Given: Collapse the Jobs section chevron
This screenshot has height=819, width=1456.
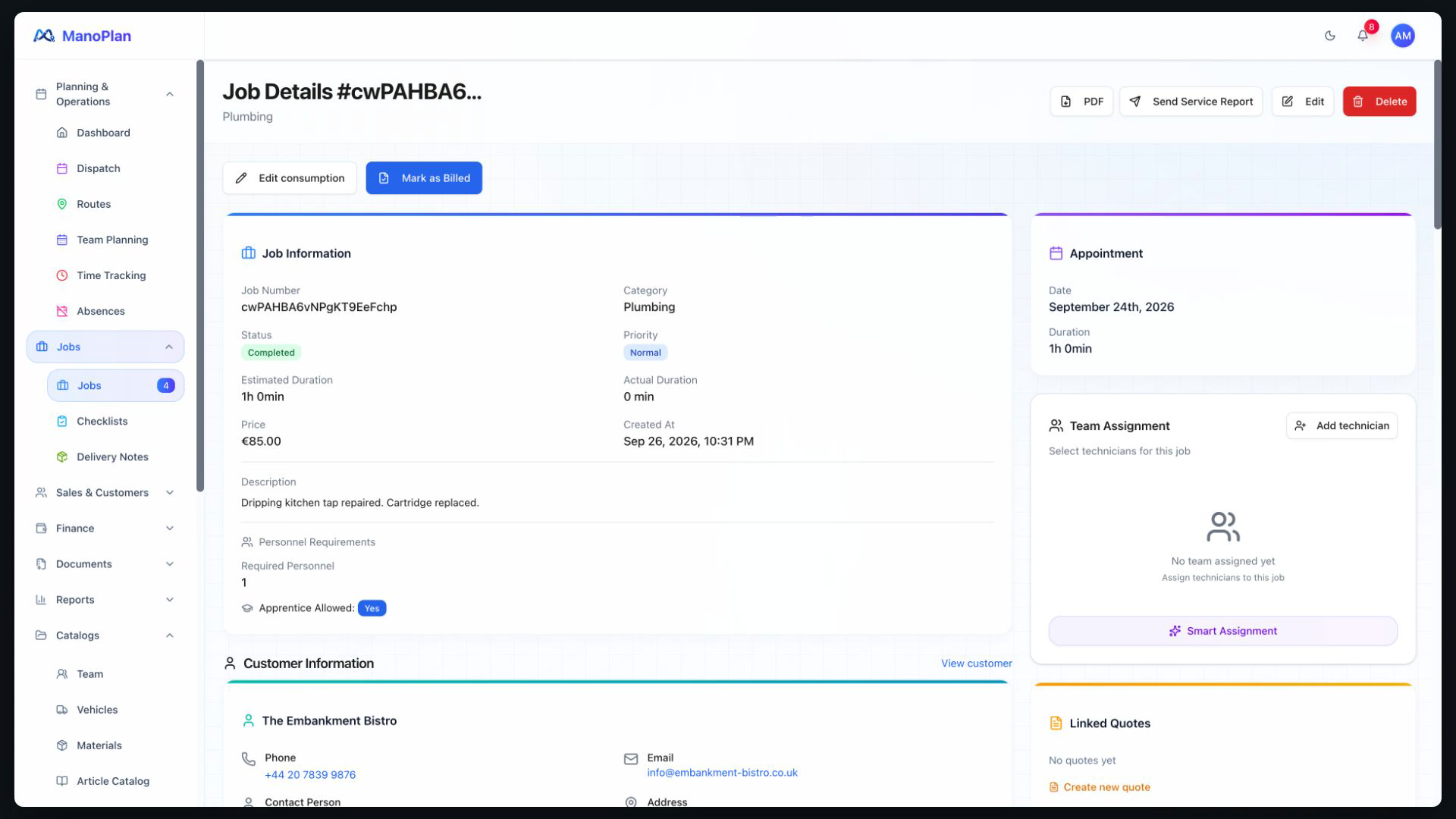Looking at the screenshot, I should 169,347.
